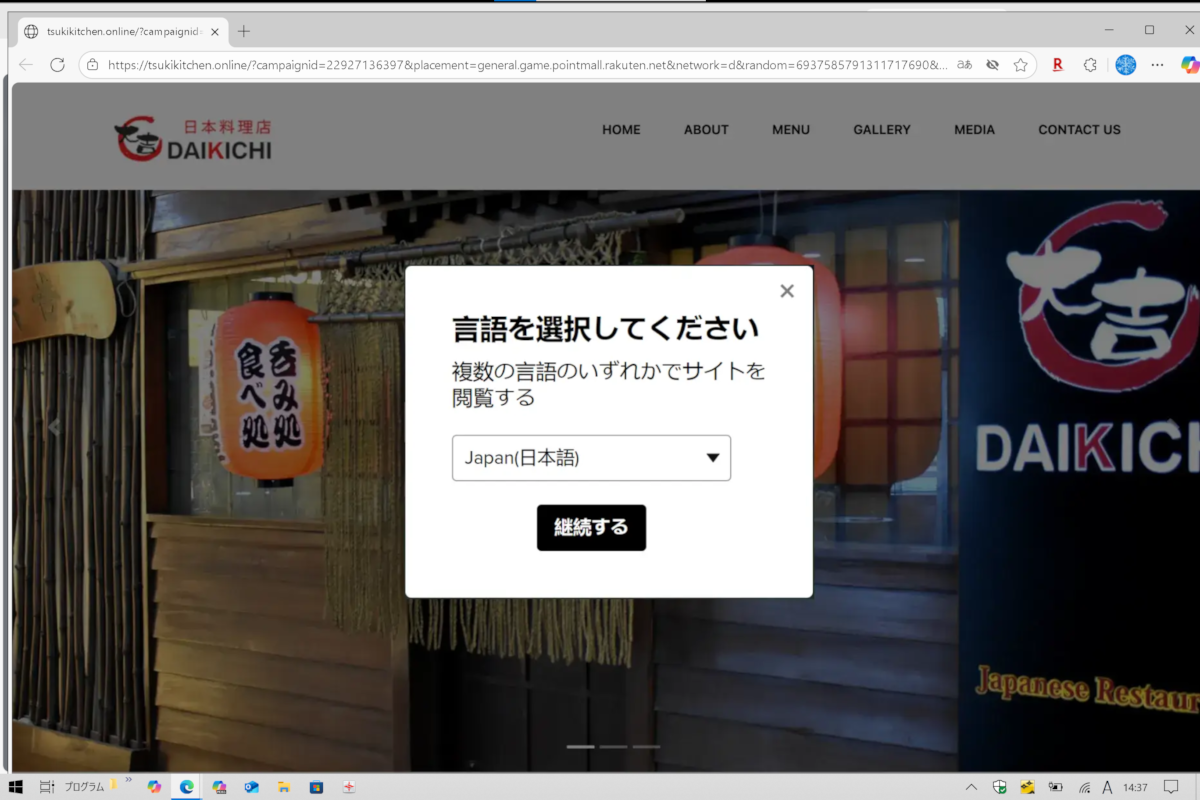The image size is (1200, 800).
Task: Select the second carousel slide indicator
Action: pyautogui.click(x=613, y=747)
